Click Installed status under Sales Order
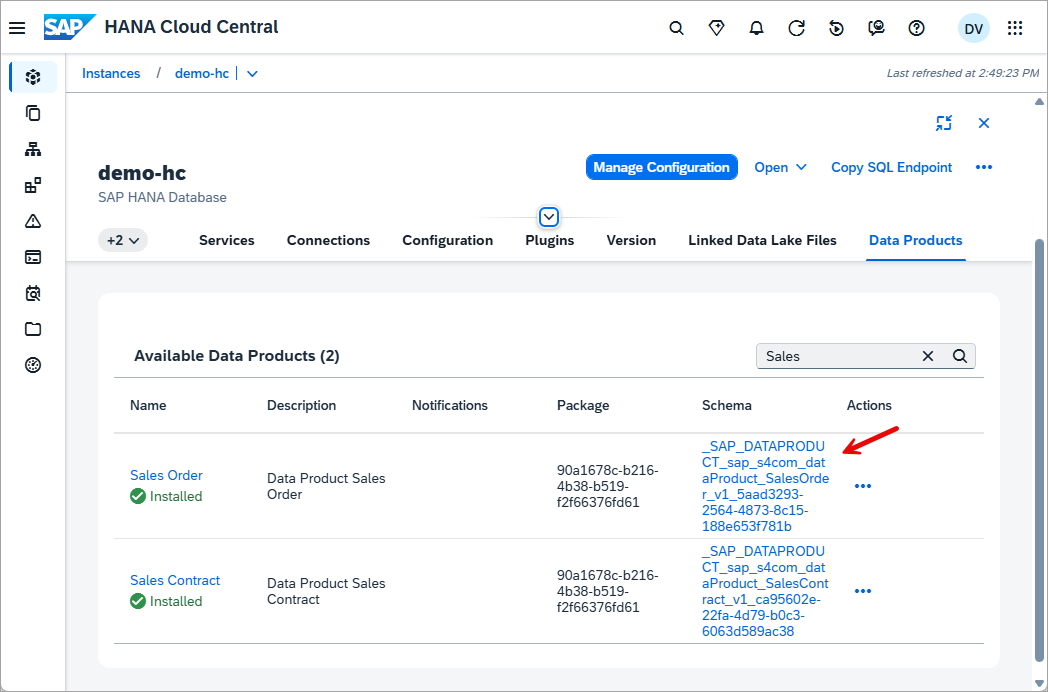This screenshot has width=1048, height=692. point(166,496)
